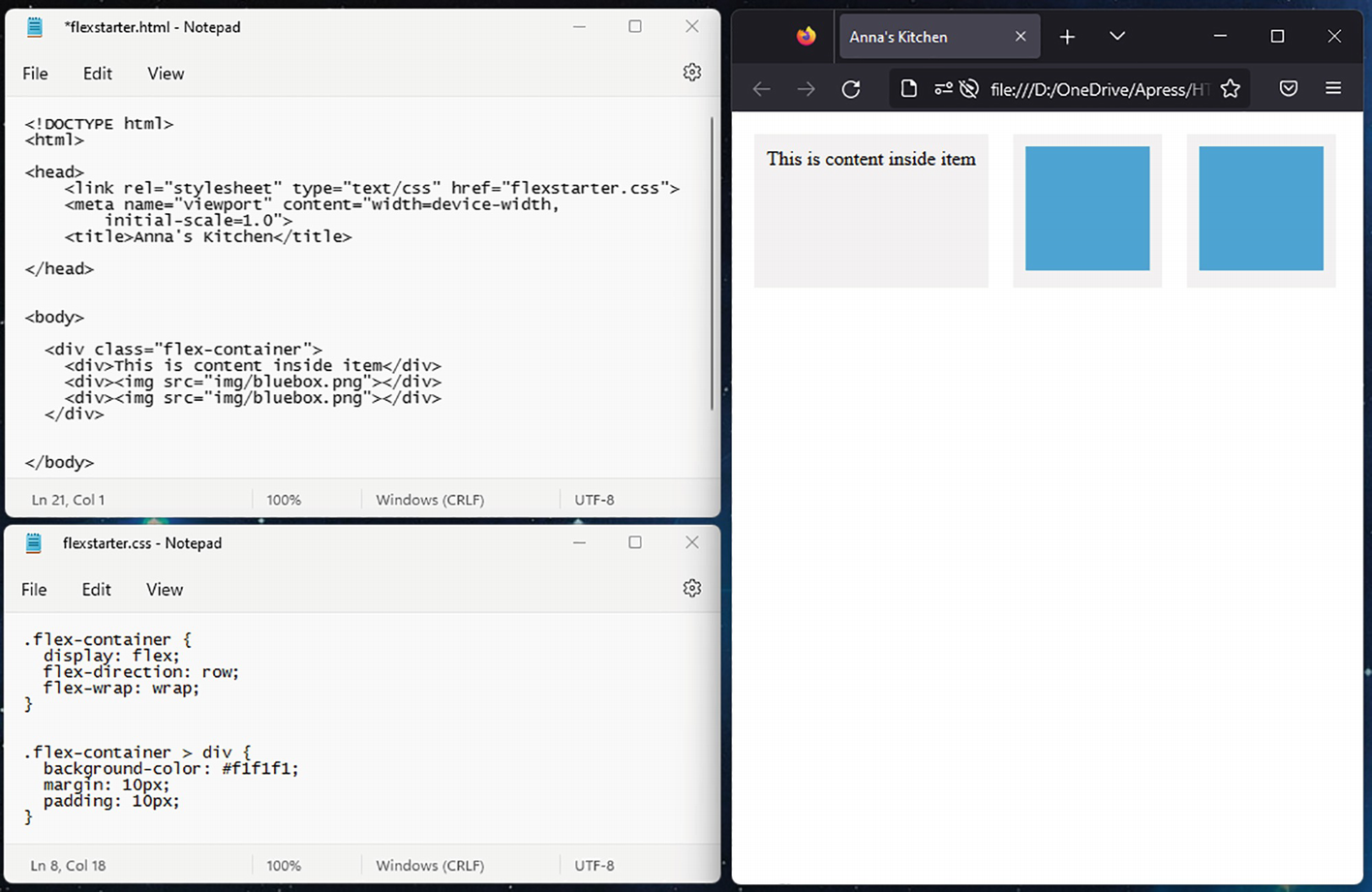Close the Anna's Kitchen tab

(1020, 37)
